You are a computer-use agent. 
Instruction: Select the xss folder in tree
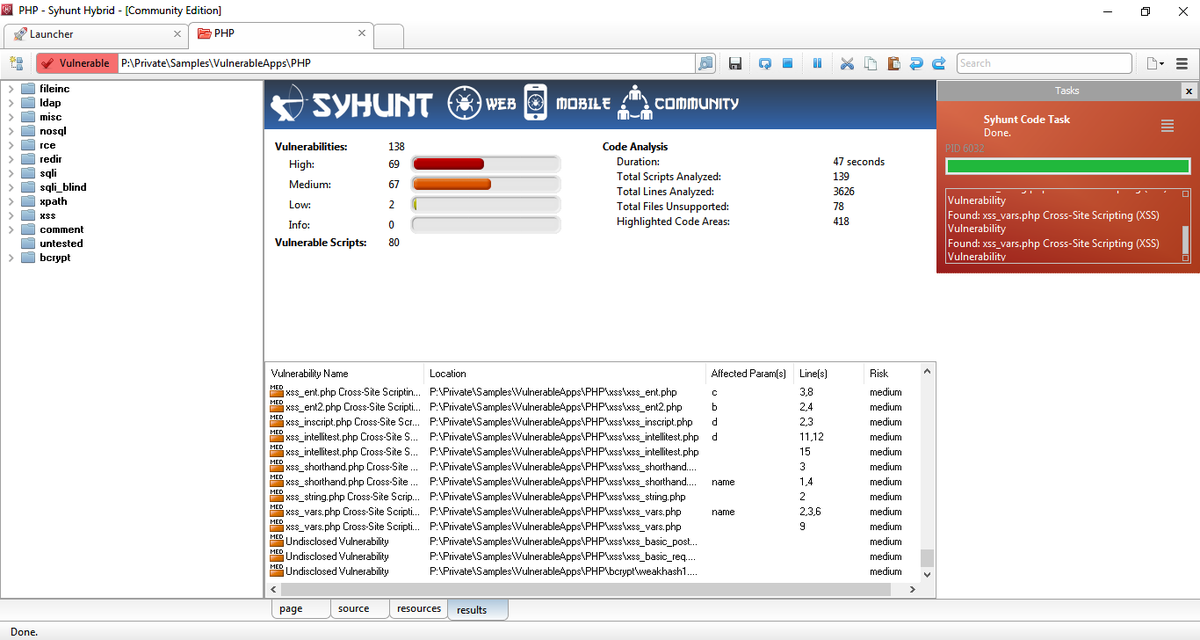pyautogui.click(x=47, y=215)
